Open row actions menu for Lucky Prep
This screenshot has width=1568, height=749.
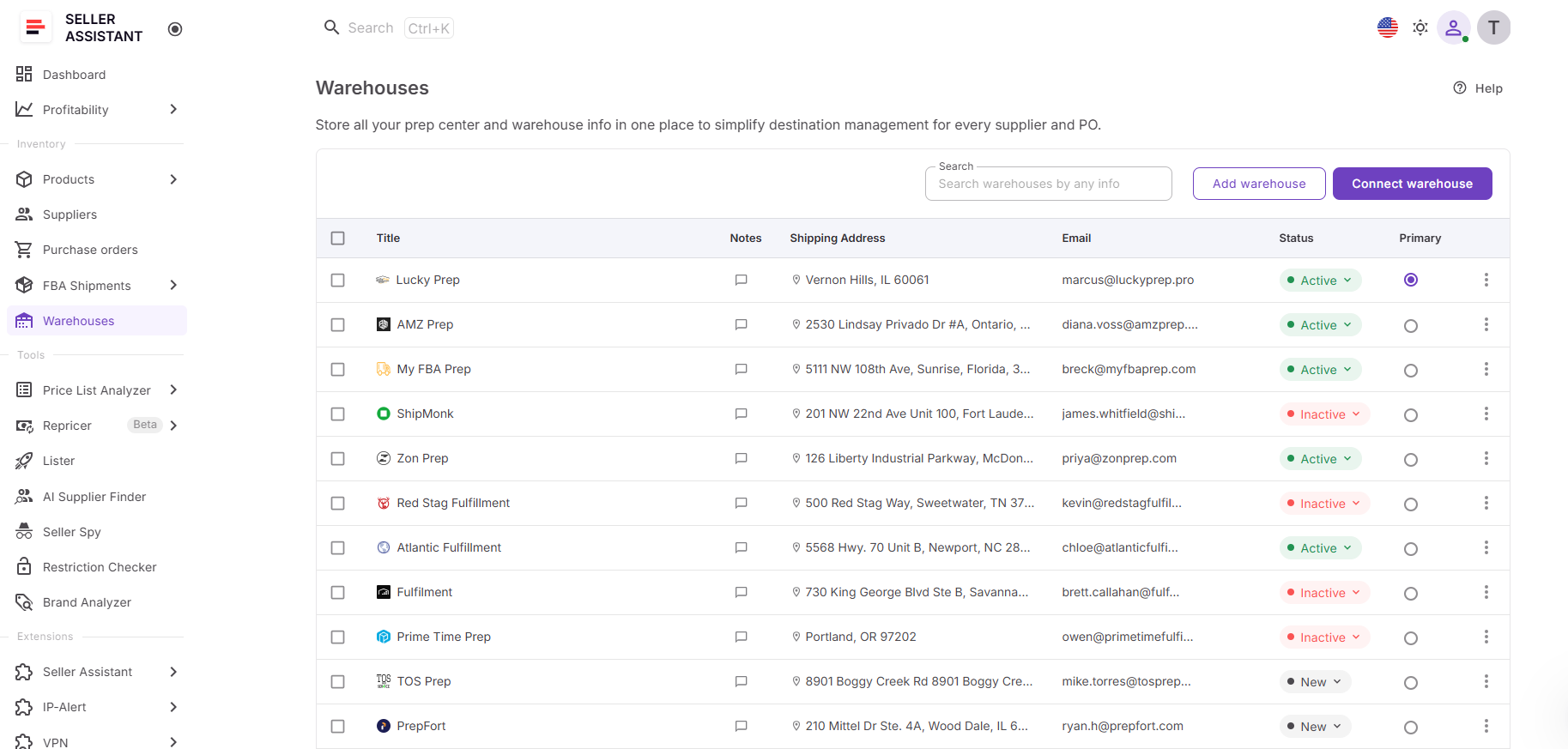(1486, 280)
